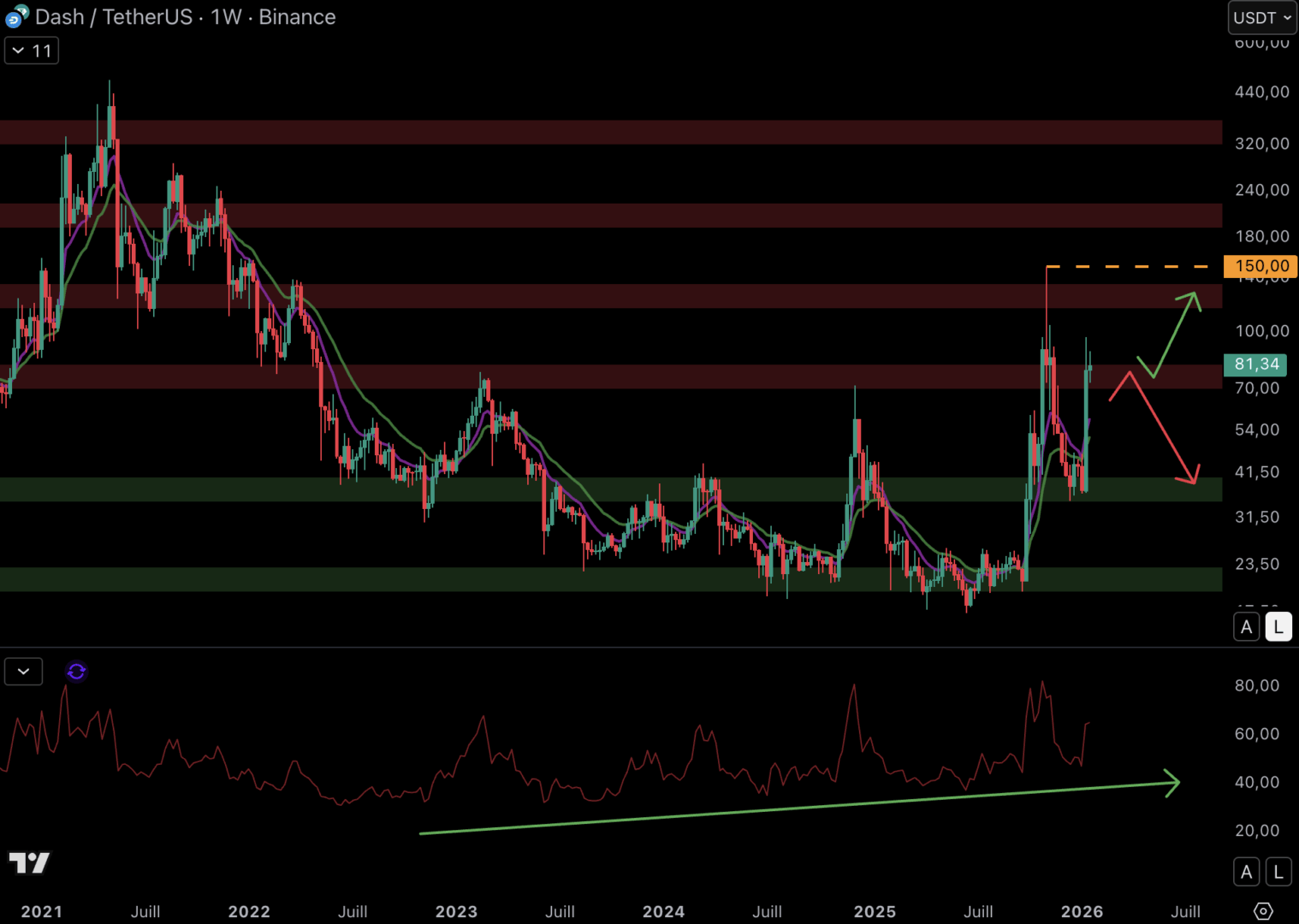
Task: Click the TradingView logo watermark
Action: click(x=29, y=862)
